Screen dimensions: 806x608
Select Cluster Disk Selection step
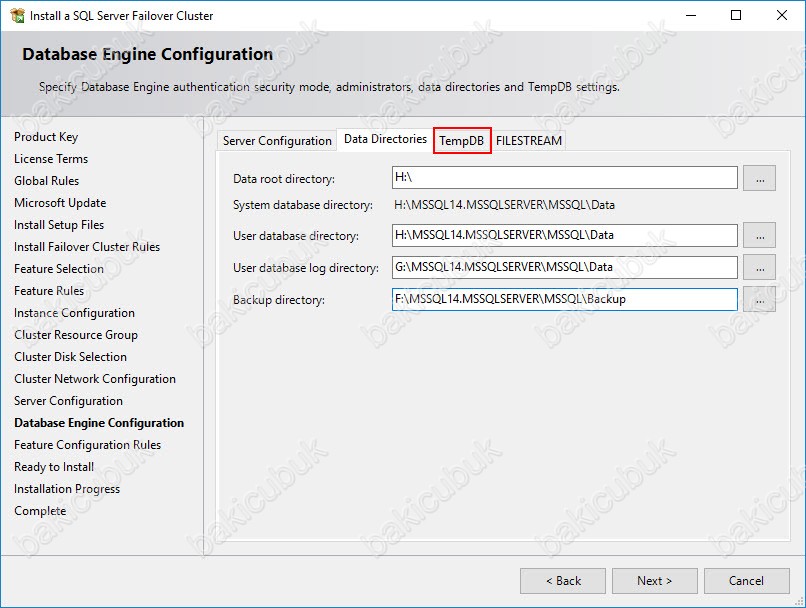(70, 357)
